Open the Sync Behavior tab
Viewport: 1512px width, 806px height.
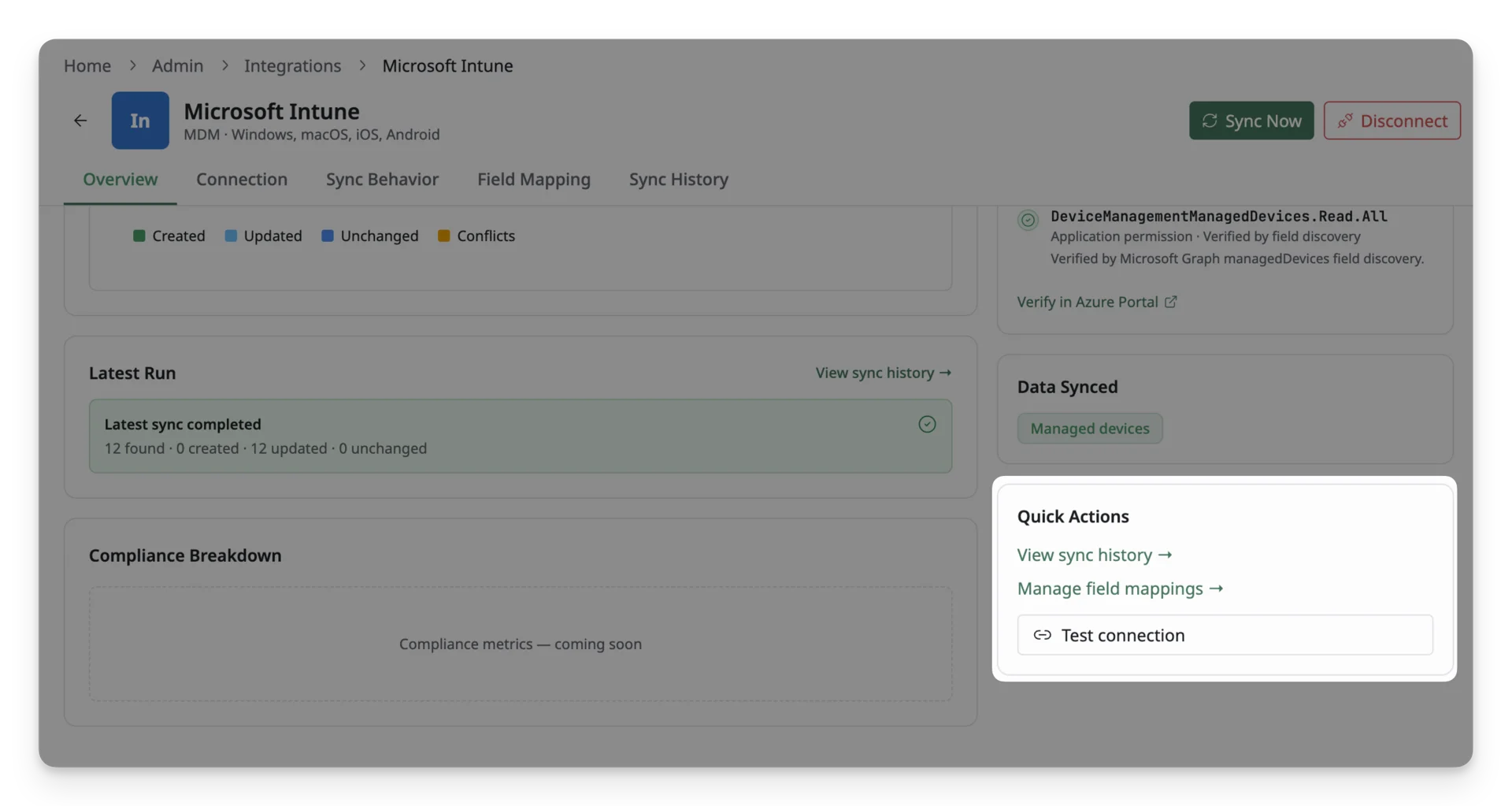coord(382,179)
